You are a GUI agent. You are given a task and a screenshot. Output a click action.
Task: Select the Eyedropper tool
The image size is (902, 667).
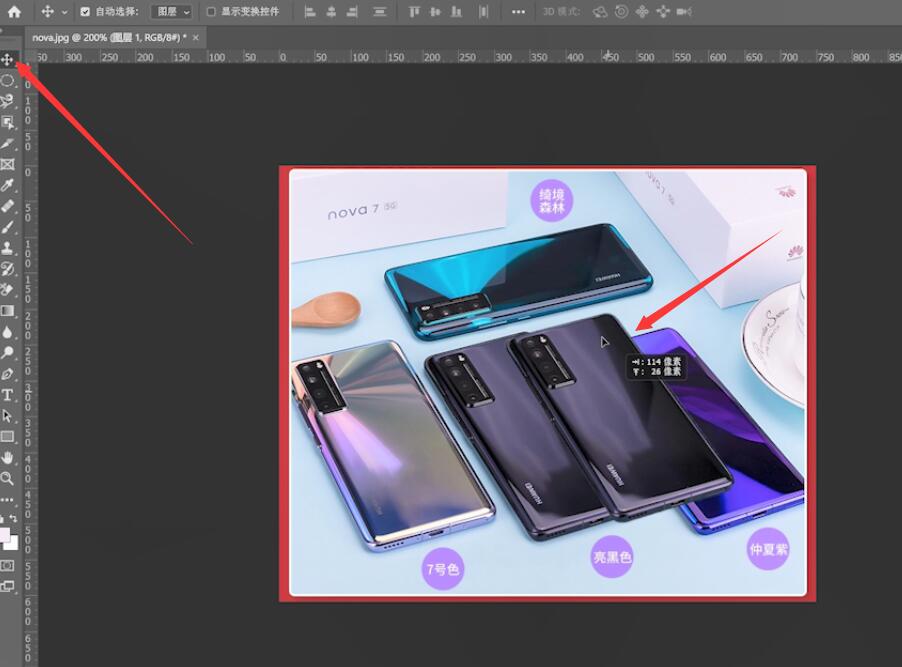point(7,185)
